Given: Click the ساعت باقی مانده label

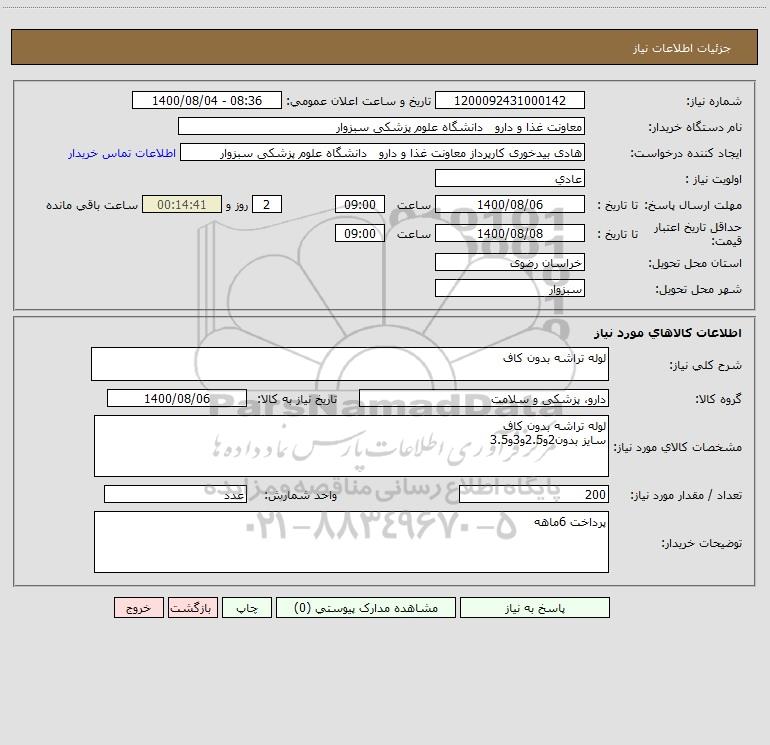Looking at the screenshot, I should pos(92,205).
